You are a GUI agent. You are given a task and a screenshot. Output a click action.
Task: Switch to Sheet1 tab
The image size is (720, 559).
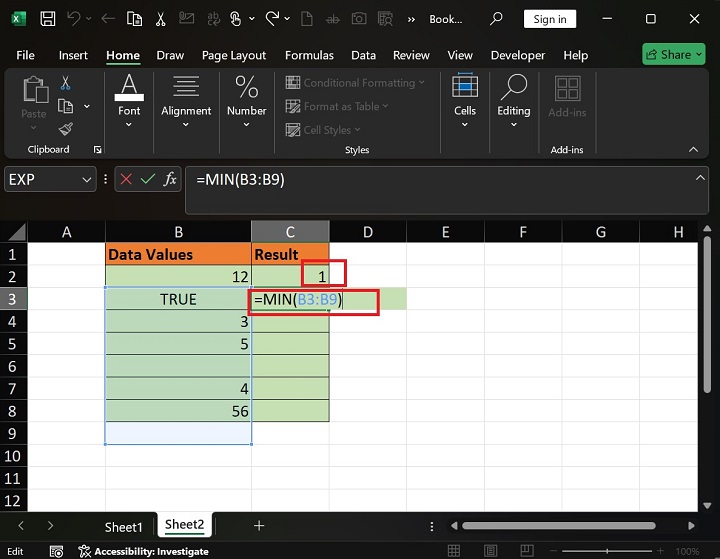tap(124, 526)
